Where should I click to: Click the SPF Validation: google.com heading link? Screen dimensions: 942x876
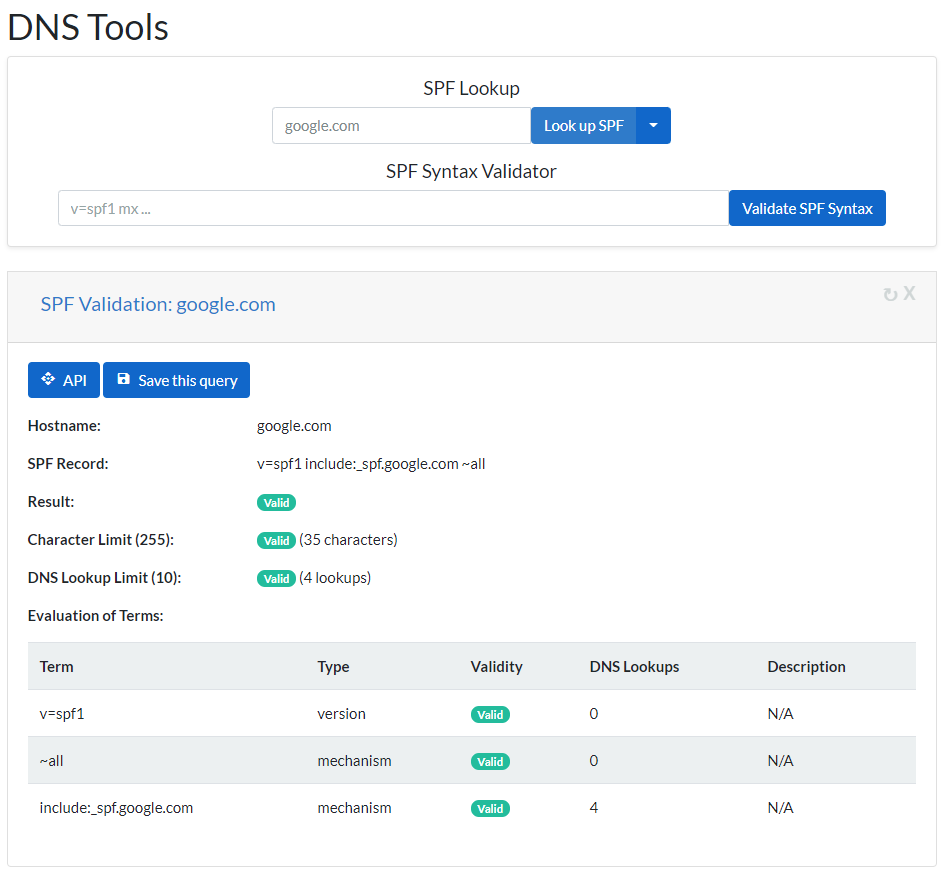[x=158, y=305]
